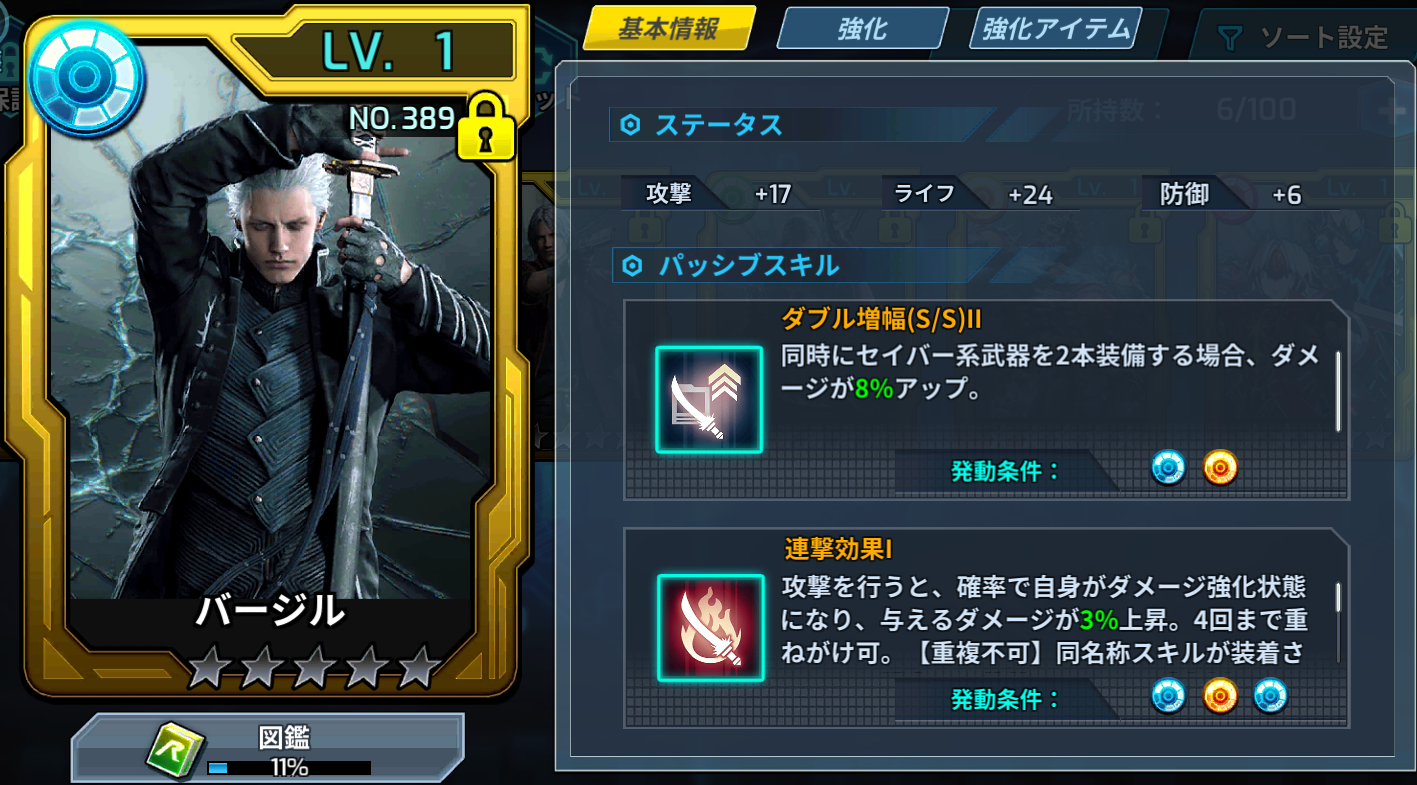The height and width of the screenshot is (785, 1417).
Task: Click the 図鑑 11% progress bar
Action: tap(289, 768)
